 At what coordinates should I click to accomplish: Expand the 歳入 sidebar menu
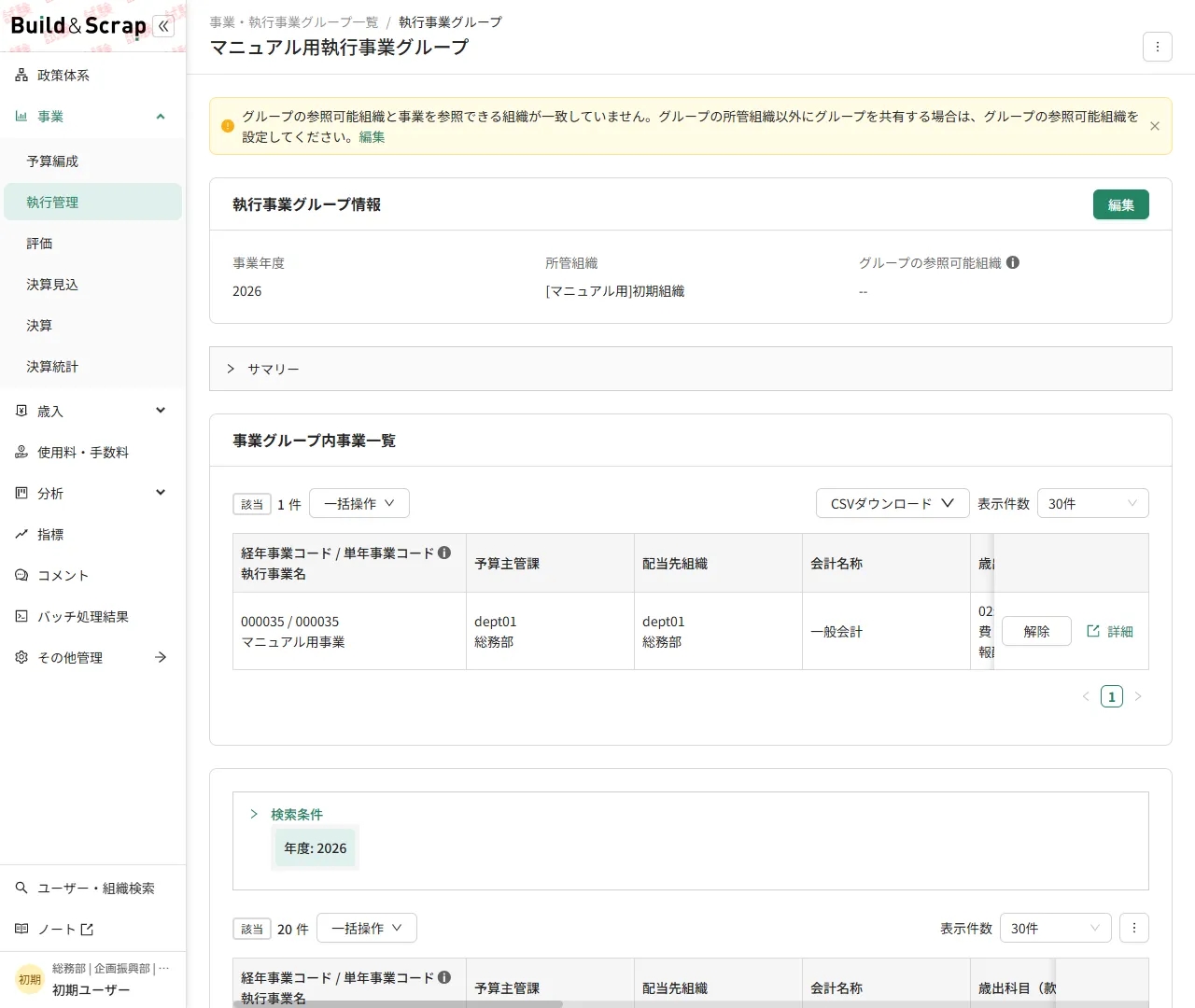pos(92,411)
